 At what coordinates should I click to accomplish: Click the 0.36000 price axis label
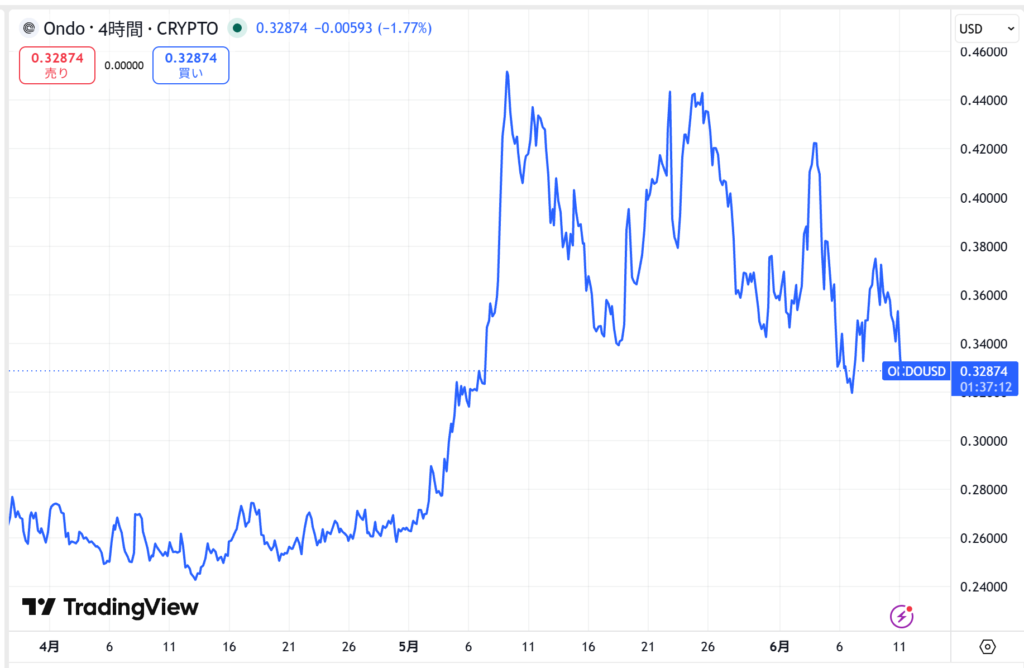[x=984, y=295]
